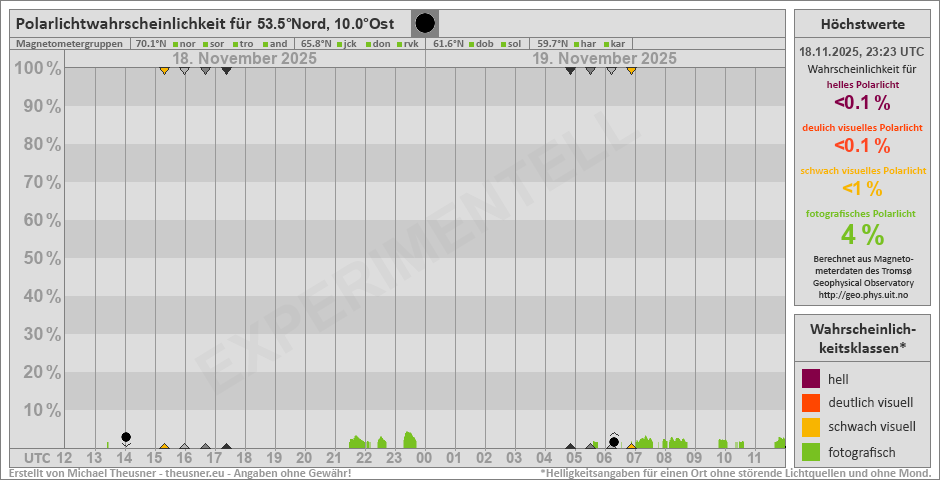This screenshot has height=480, width=940.
Task: Click the 4 % fotografisches Polarlicht value
Action: pos(862,235)
